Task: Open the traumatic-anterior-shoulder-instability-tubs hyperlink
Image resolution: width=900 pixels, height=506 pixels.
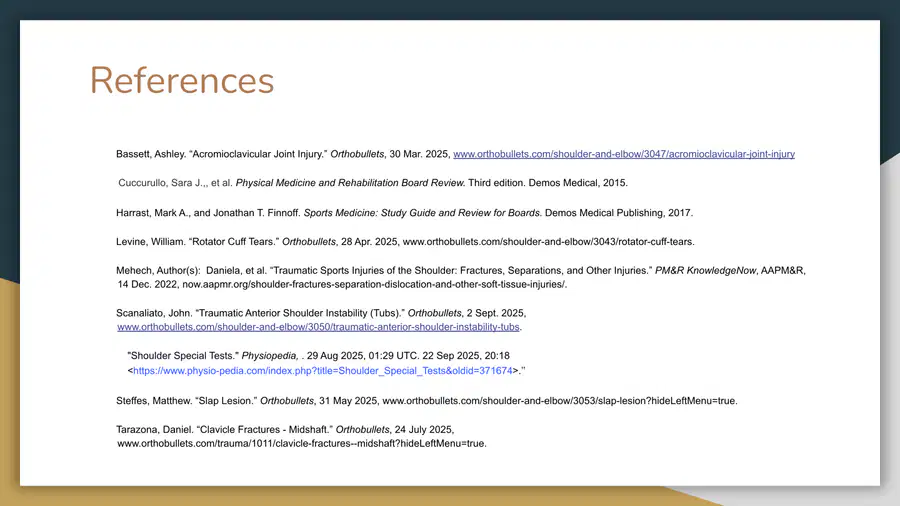Action: [318, 327]
